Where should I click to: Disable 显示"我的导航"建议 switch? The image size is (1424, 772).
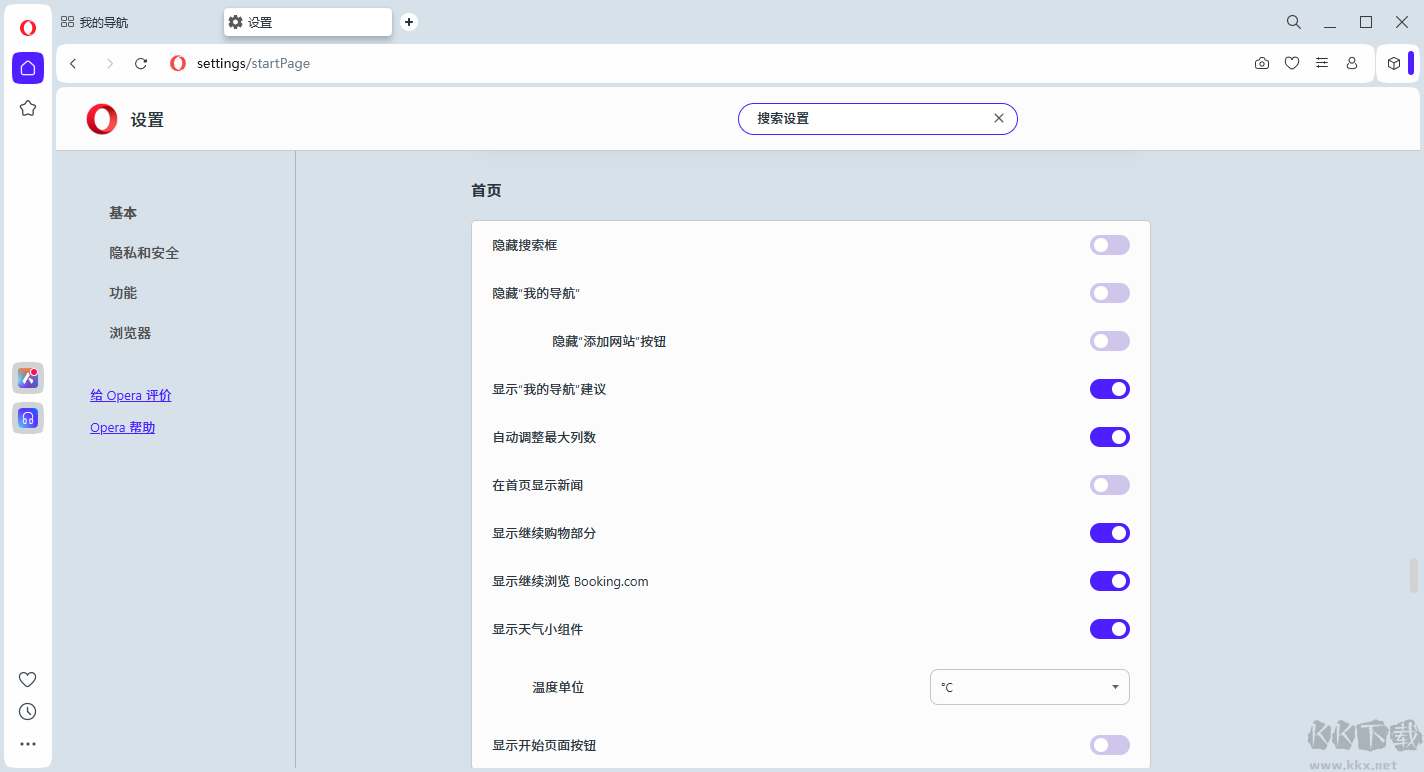[x=1110, y=389]
